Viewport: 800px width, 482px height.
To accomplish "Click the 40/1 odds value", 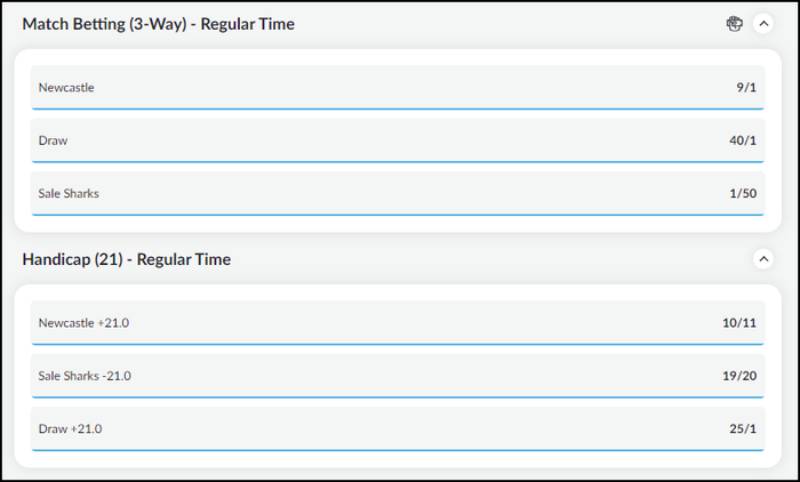I will [743, 141].
